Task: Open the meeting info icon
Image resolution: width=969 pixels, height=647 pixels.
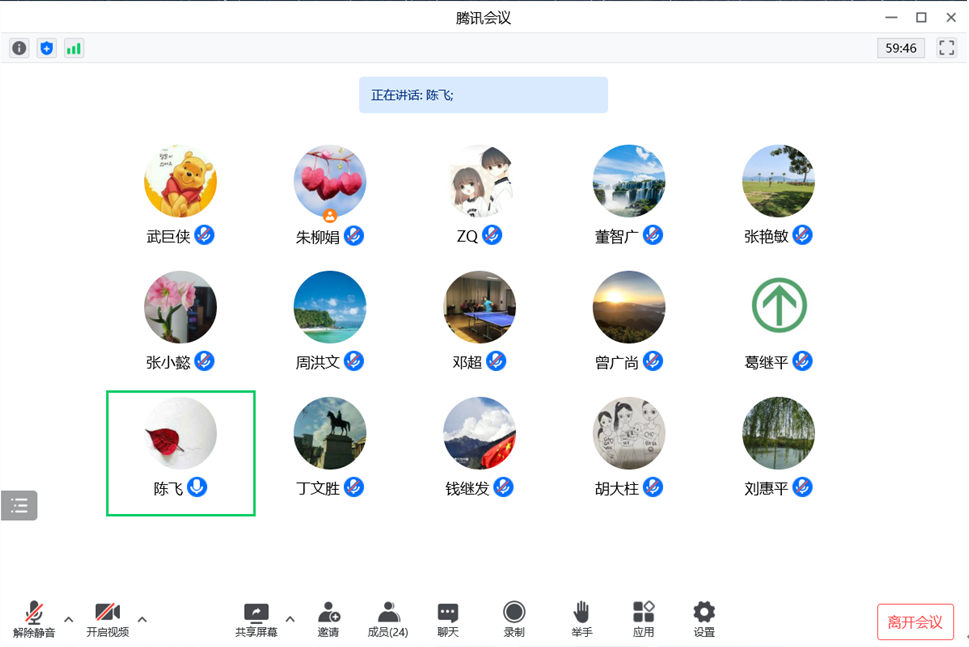Action: pyautogui.click(x=19, y=48)
